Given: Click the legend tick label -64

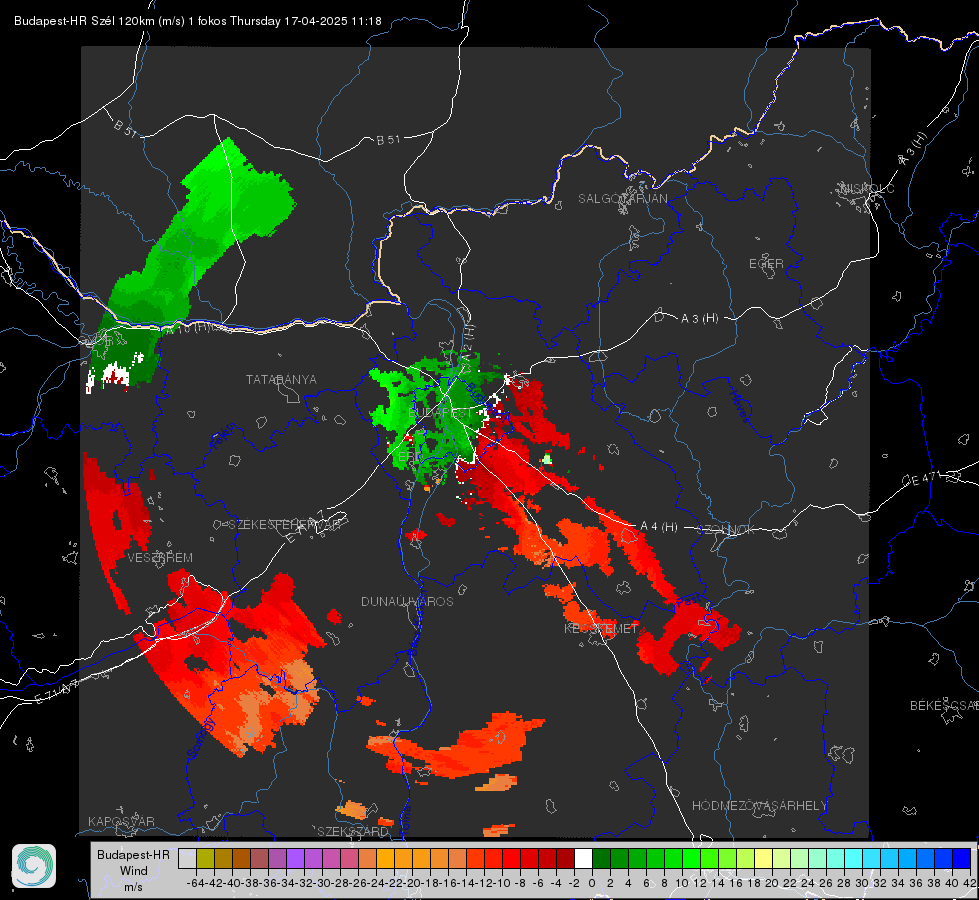Looking at the screenshot, I should pos(195,883).
